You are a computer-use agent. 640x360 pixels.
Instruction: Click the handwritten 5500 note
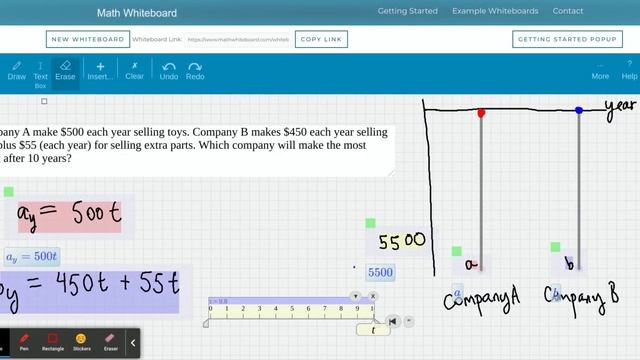(x=402, y=240)
